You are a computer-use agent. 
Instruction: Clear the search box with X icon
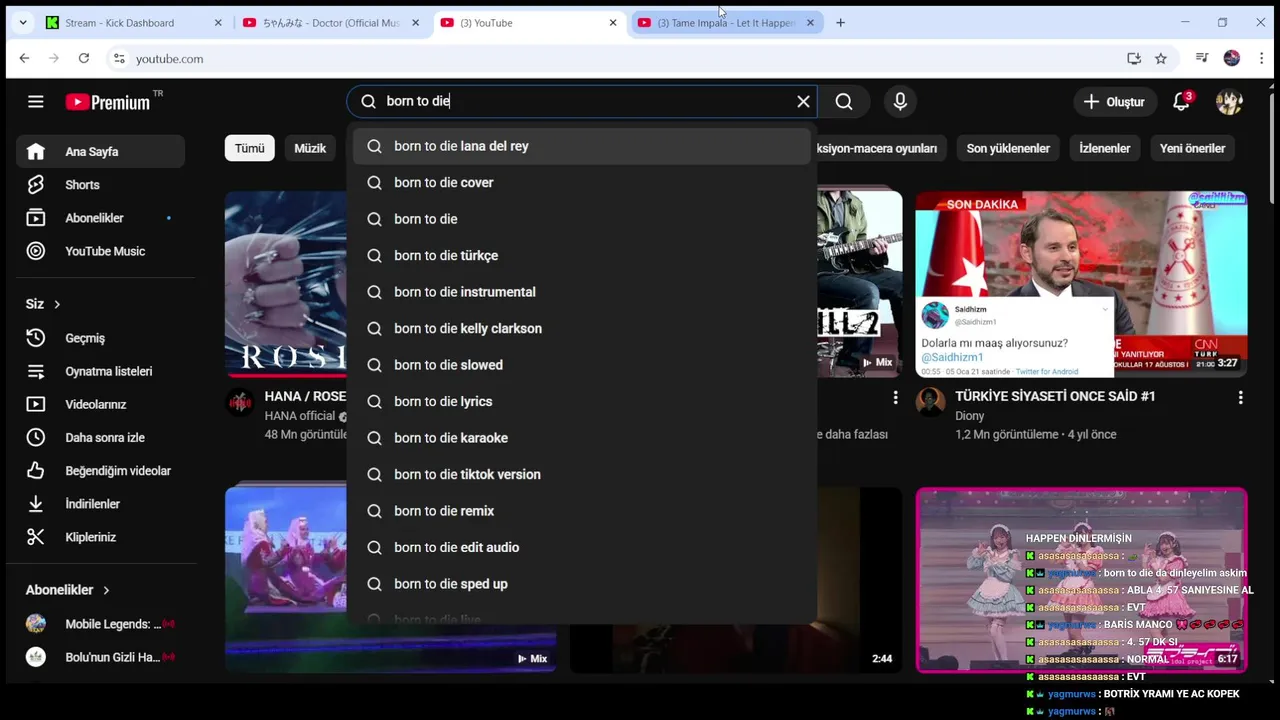pos(803,101)
